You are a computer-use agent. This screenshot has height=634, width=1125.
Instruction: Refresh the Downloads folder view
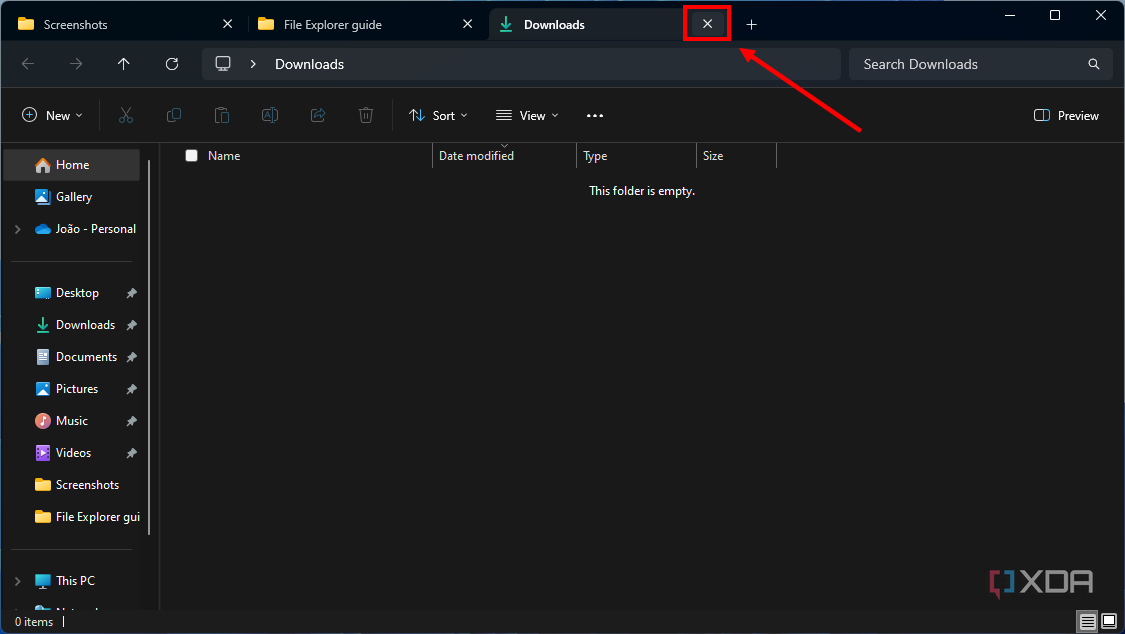pyautogui.click(x=171, y=64)
